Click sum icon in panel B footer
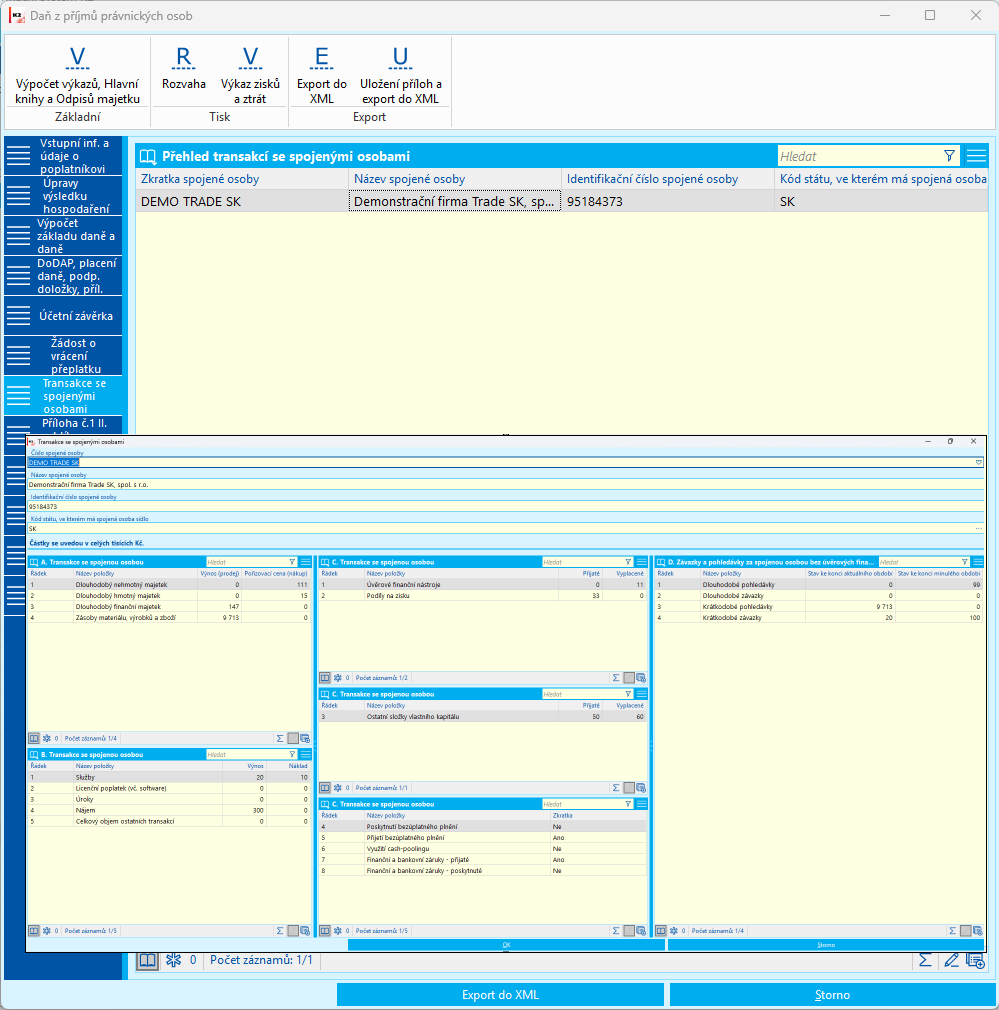Screen dimensions: 999x1010 tap(280, 931)
